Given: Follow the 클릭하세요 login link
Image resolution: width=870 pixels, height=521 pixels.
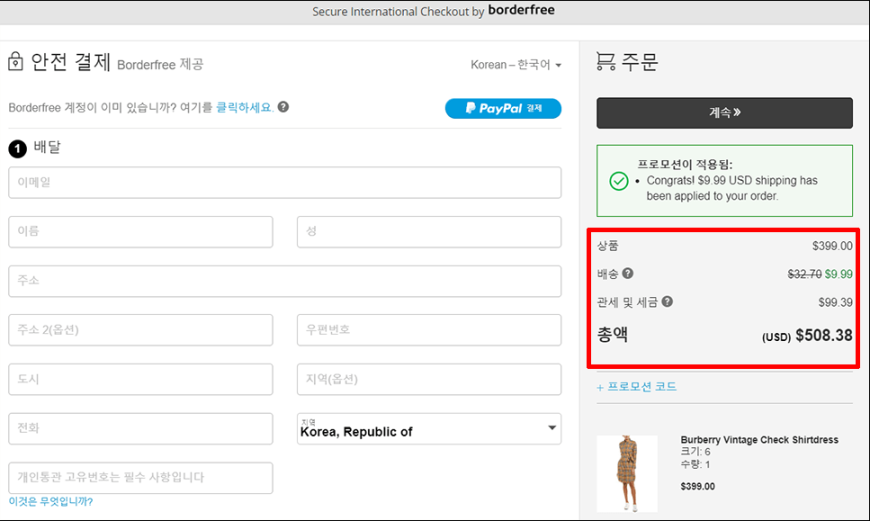Looking at the screenshot, I should [244, 107].
